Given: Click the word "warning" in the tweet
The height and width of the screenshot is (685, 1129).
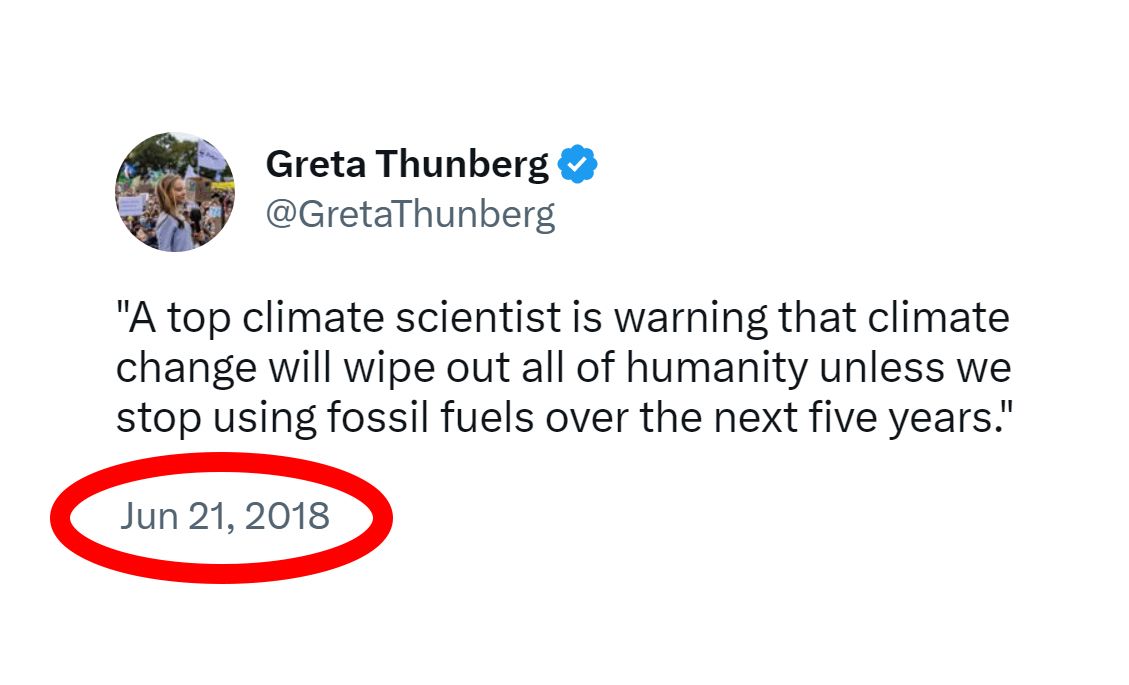Looking at the screenshot, I should tap(682, 318).
